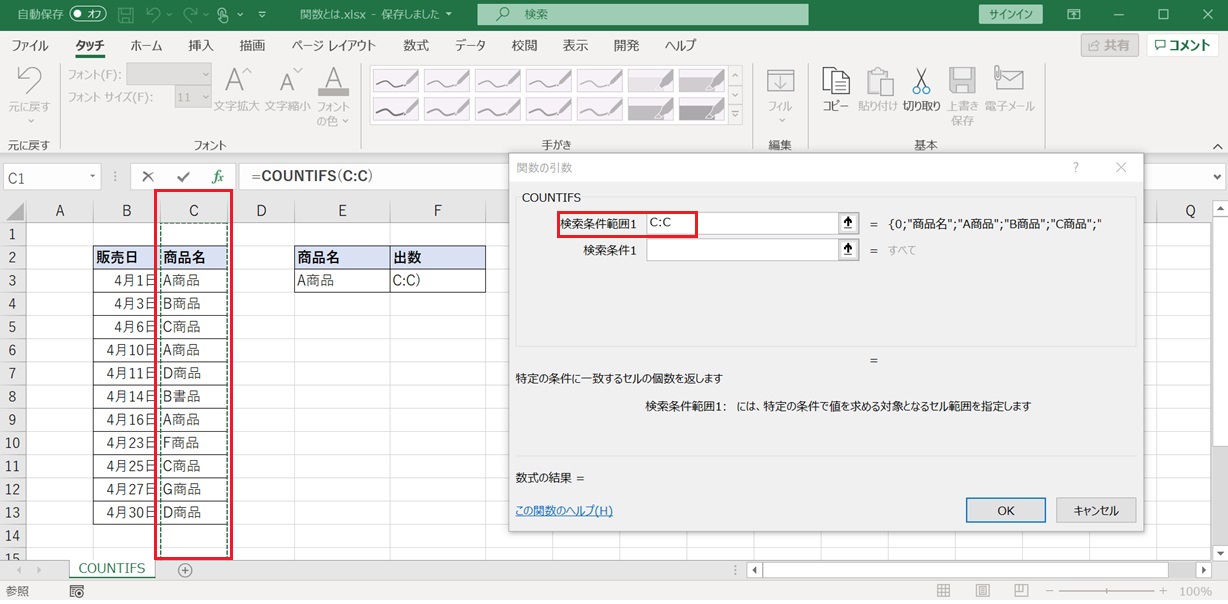Image resolution: width=1228 pixels, height=604 pixels.
Task: Click the Copy icon in ribbon
Action: [835, 83]
